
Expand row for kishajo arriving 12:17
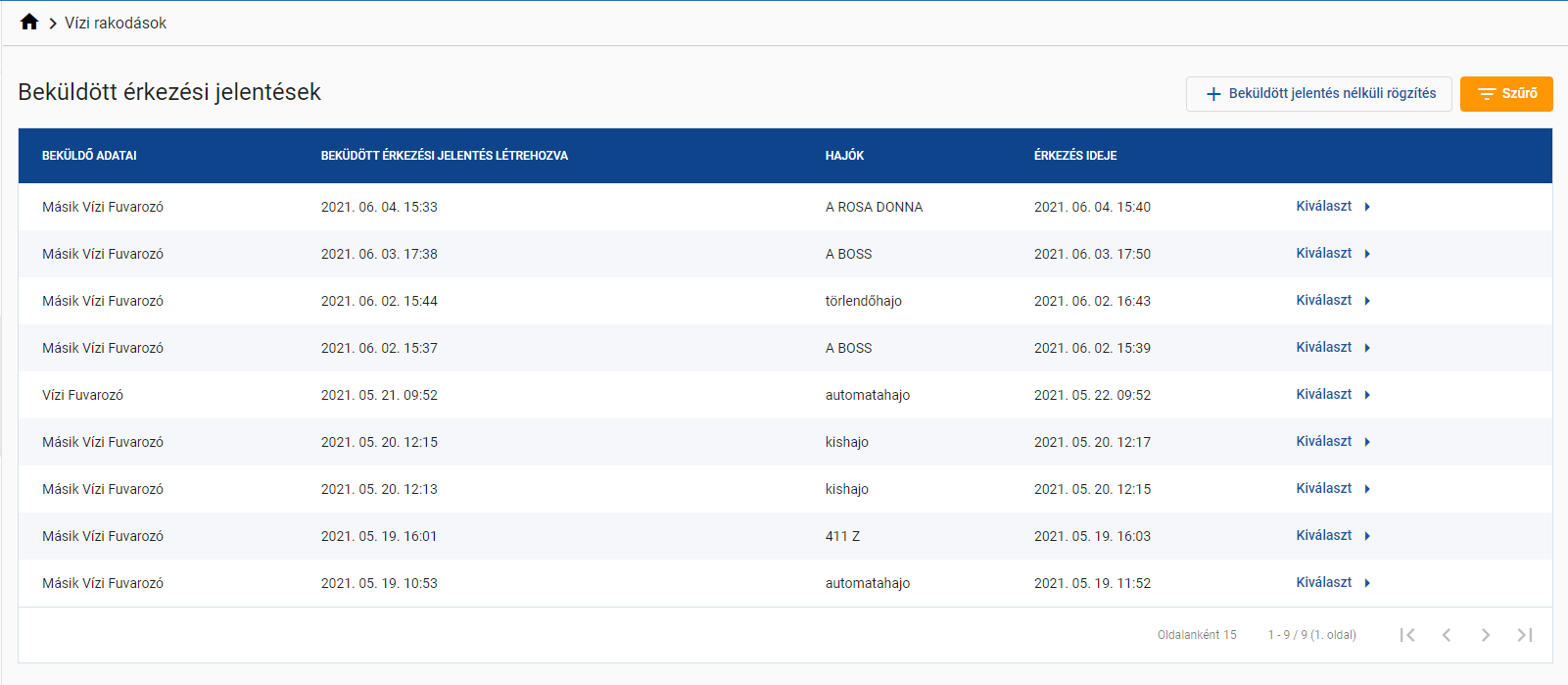[1367, 442]
